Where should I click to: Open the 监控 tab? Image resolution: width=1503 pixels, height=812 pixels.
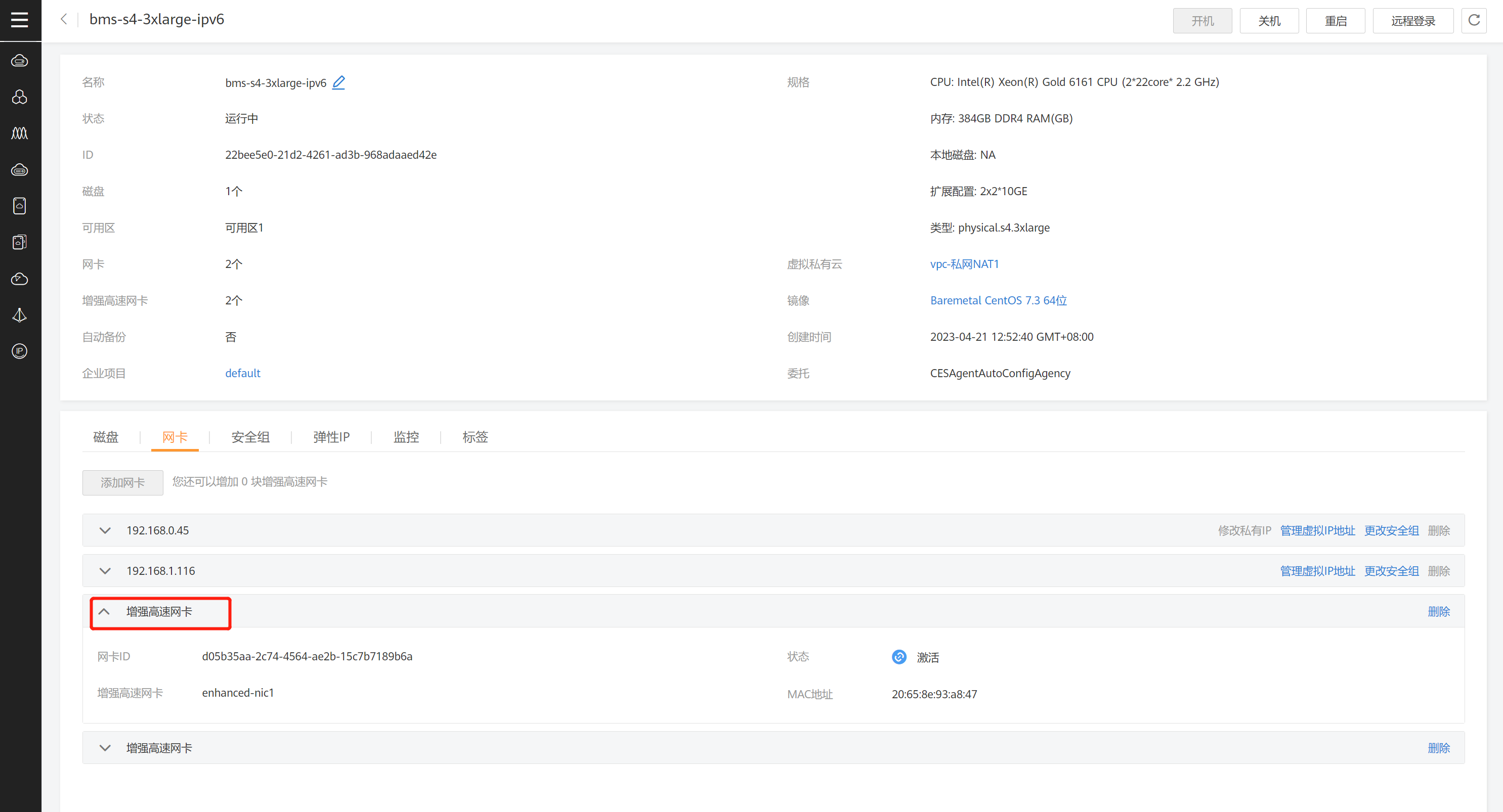[406, 437]
